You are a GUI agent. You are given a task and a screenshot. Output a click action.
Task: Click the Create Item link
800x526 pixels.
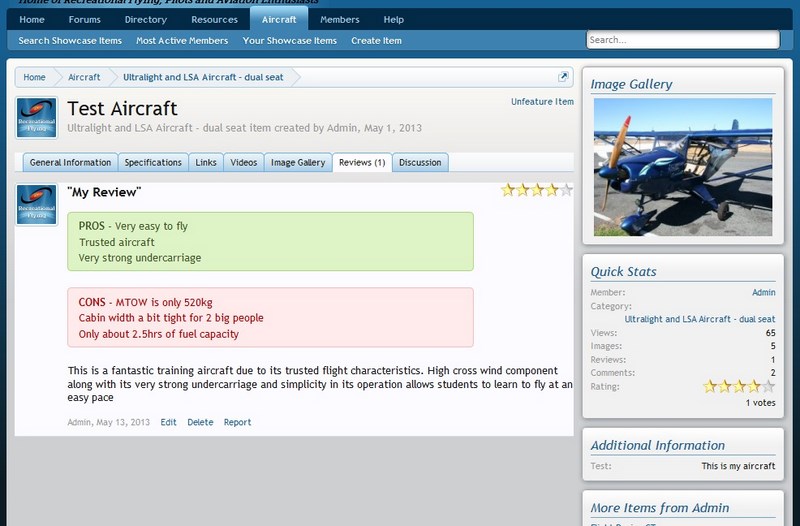coord(377,40)
